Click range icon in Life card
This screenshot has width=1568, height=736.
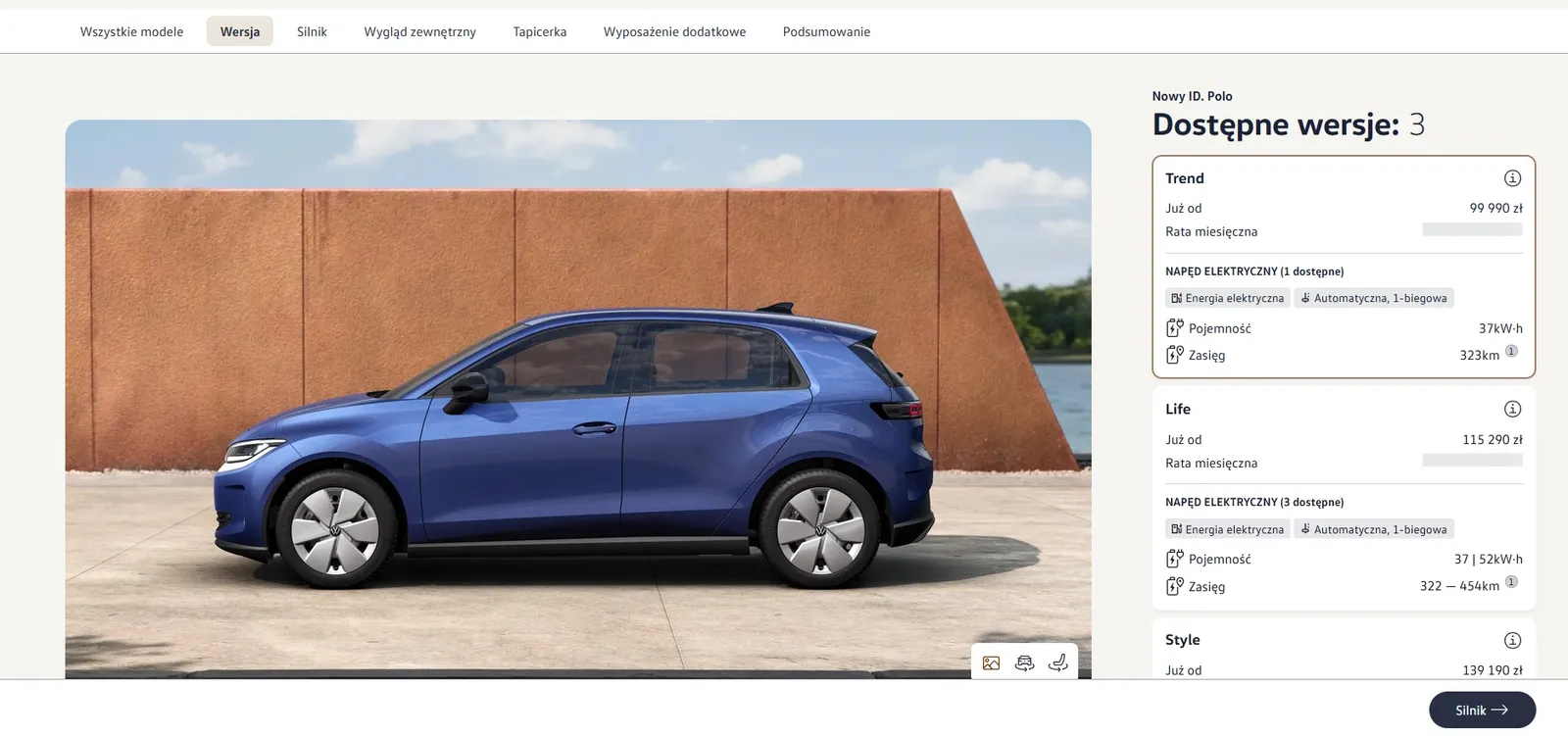(1174, 586)
